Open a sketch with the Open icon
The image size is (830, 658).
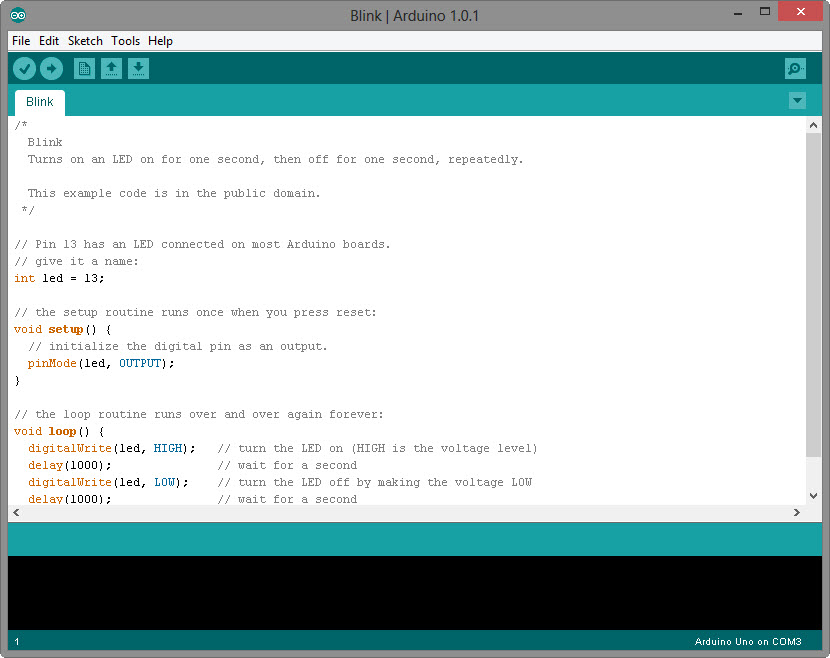pos(111,68)
